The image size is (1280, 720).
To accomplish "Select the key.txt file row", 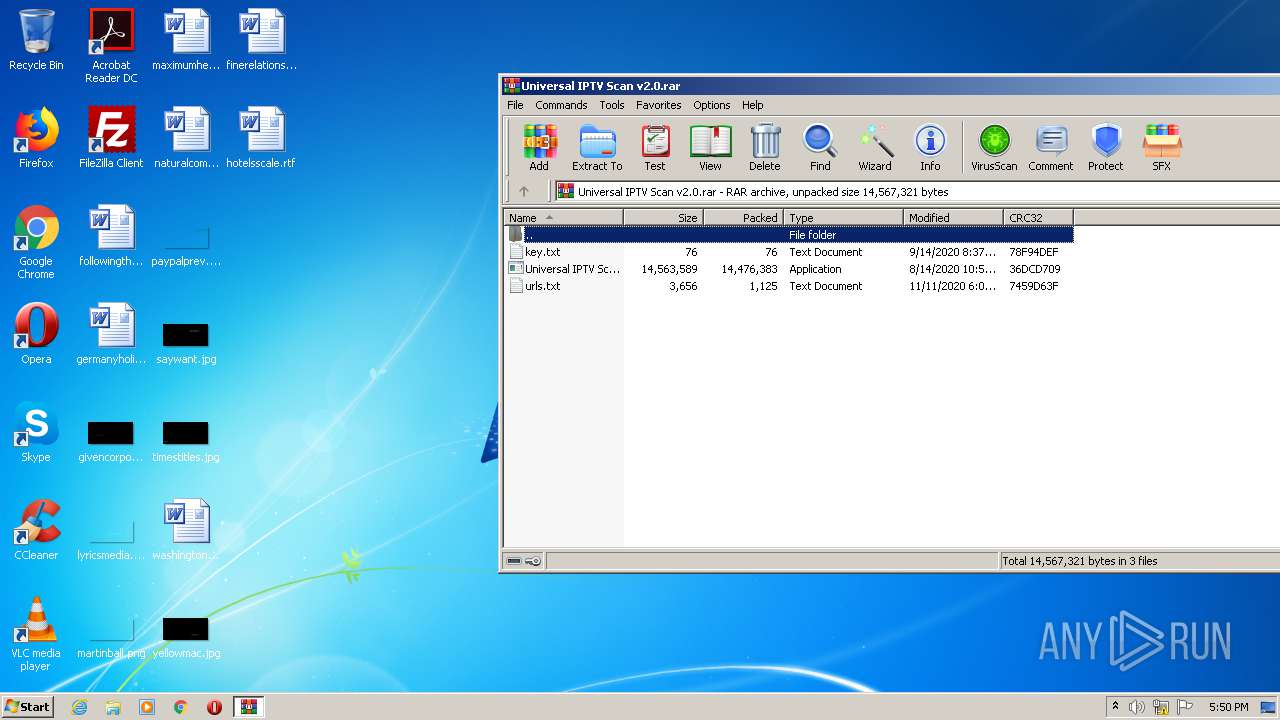I will 789,252.
